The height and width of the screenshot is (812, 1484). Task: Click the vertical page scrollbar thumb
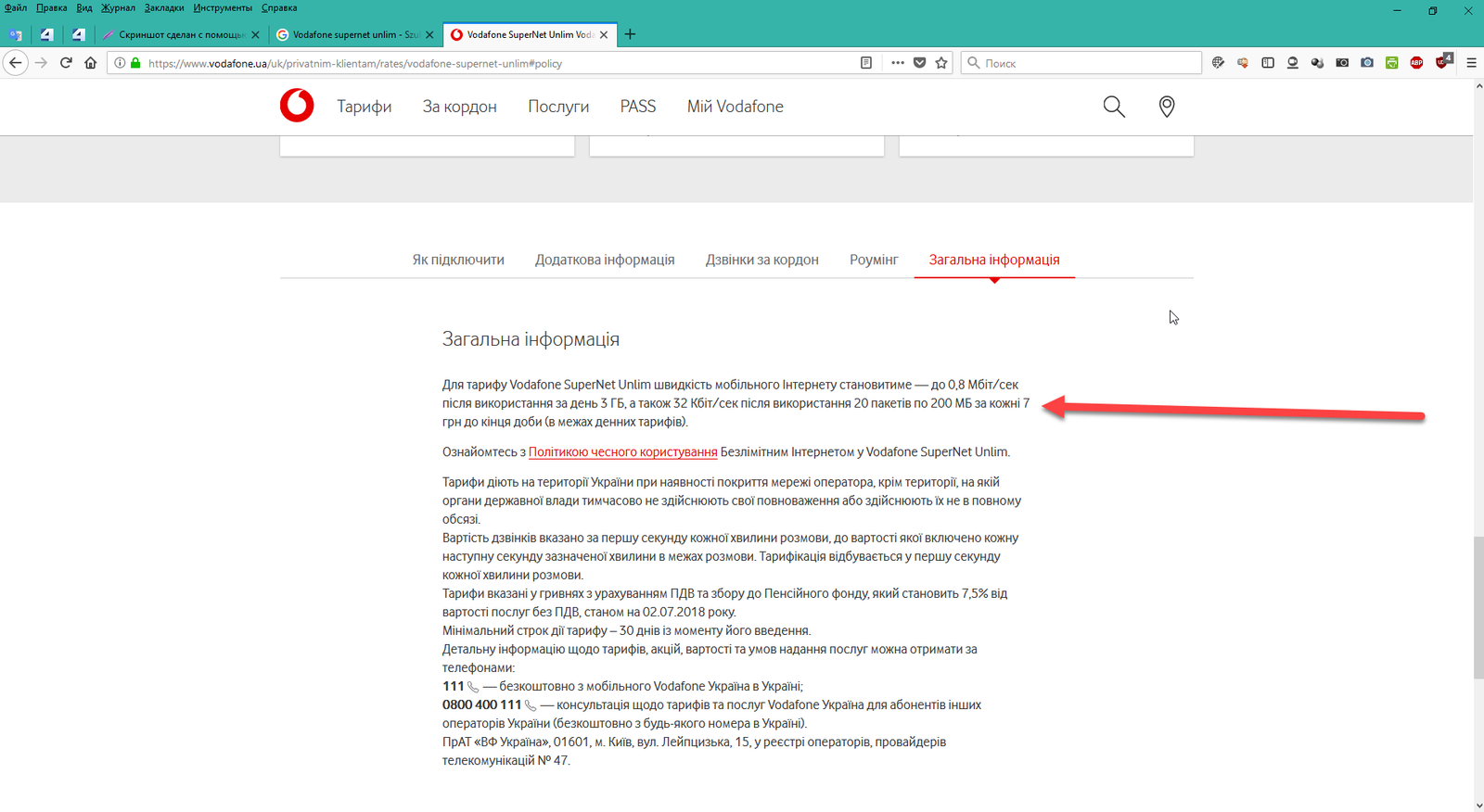[x=1478, y=608]
